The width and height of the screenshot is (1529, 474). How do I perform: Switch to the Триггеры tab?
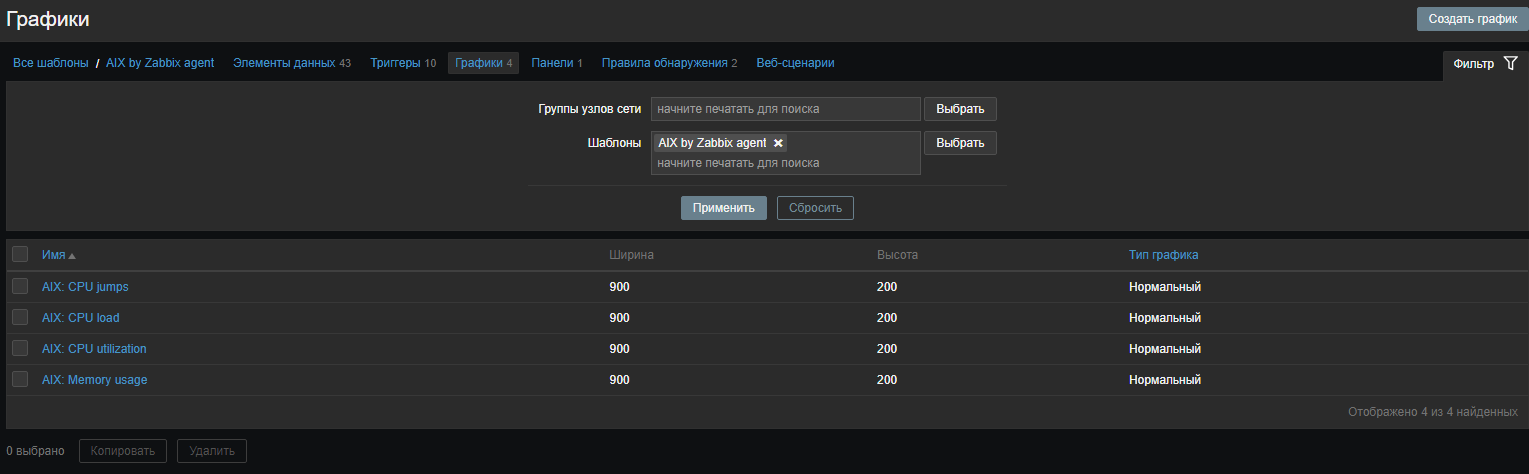click(x=395, y=63)
